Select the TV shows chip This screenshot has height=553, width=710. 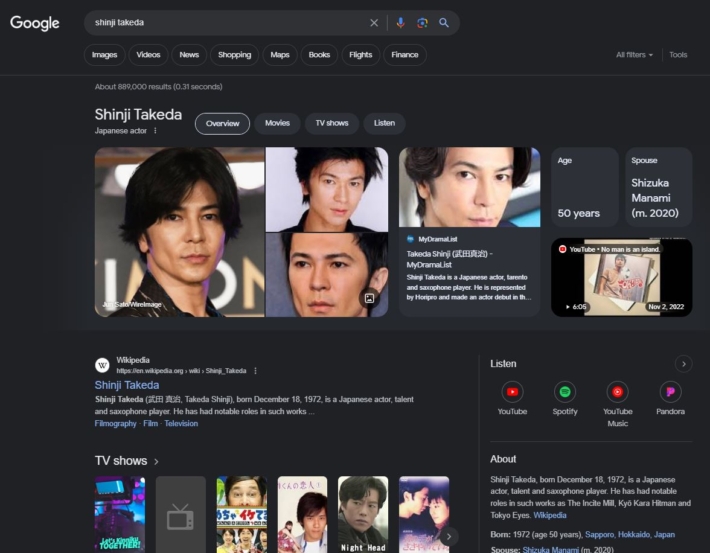(332, 123)
